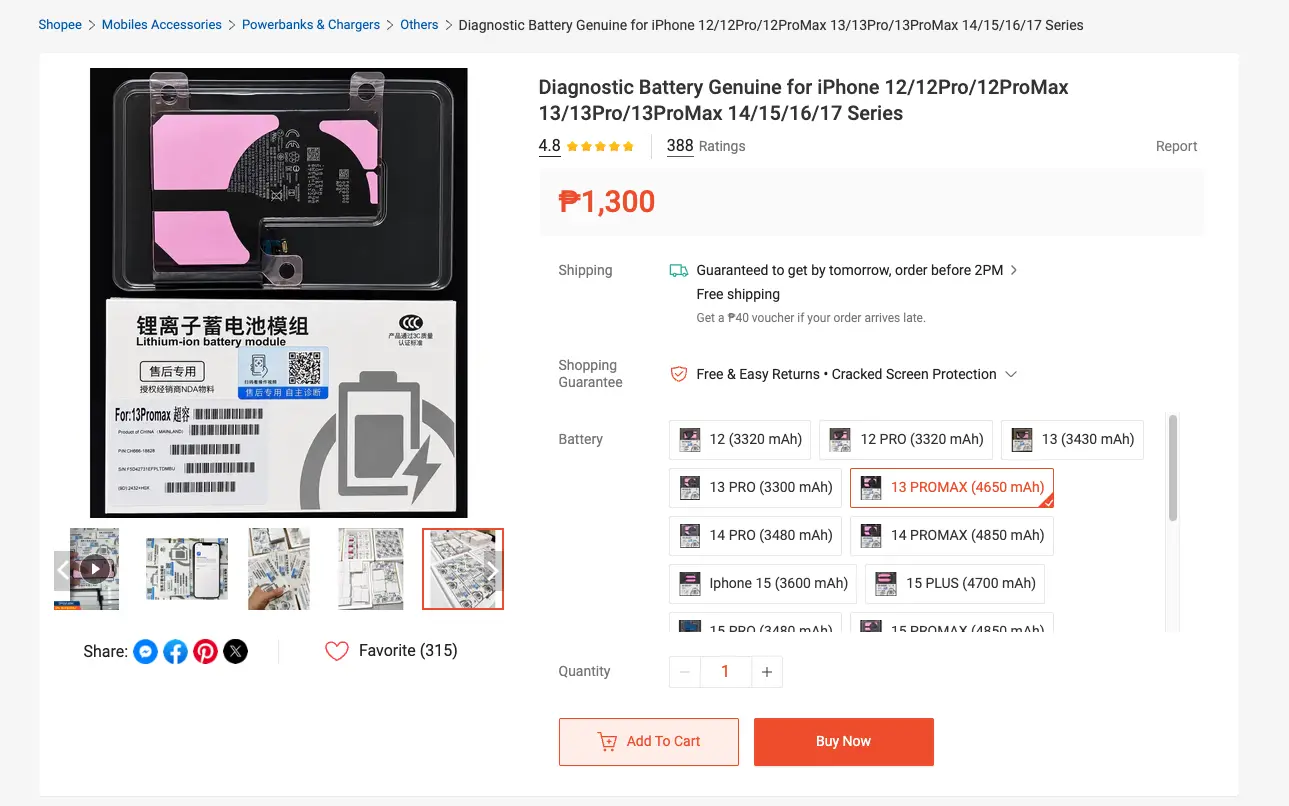This screenshot has height=806, width=1289.
Task: Go to Powerbanks & Chargers breadcrumb
Action: [311, 24]
